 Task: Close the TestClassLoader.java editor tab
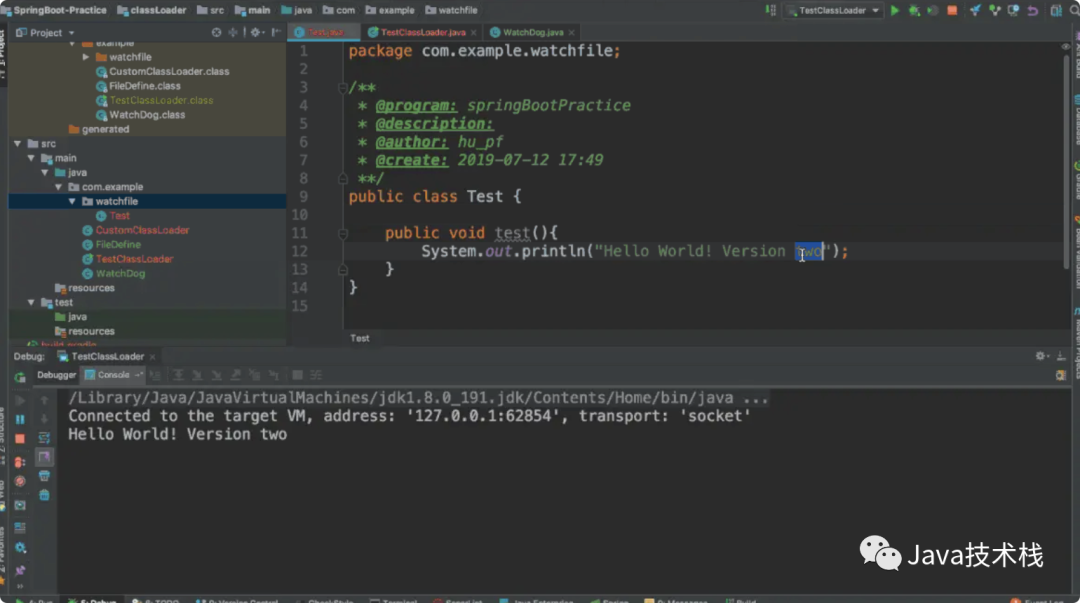474,32
